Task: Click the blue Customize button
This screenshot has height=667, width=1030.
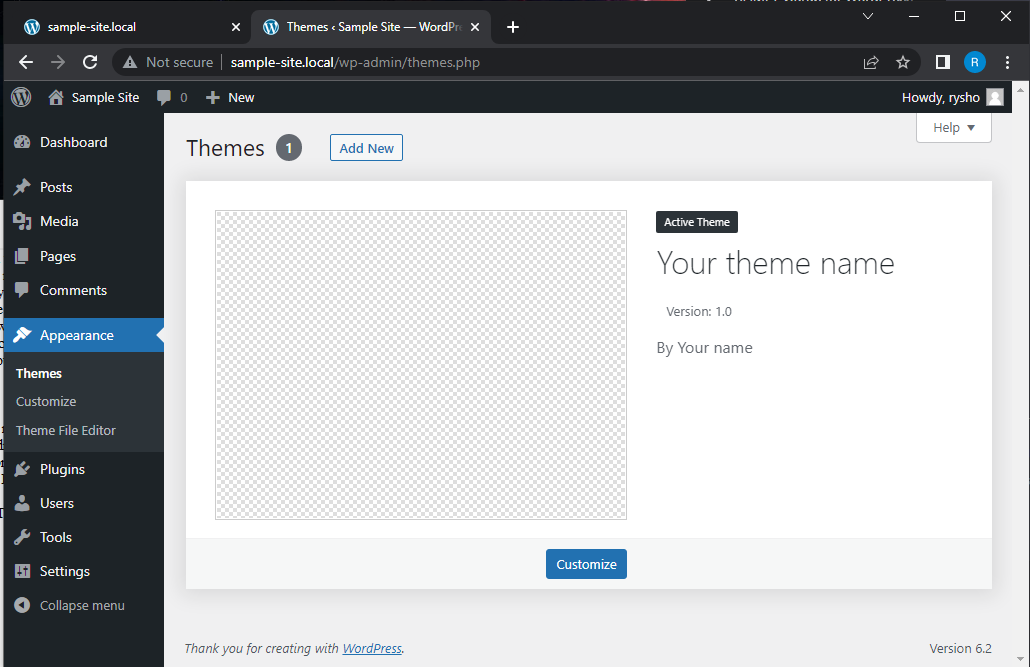Action: [586, 564]
